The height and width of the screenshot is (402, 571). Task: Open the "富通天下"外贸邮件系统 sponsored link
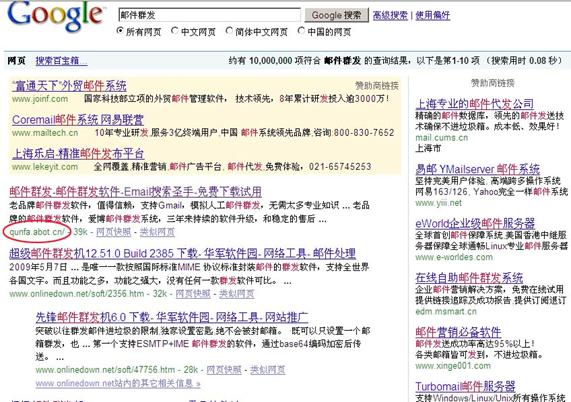[x=69, y=86]
